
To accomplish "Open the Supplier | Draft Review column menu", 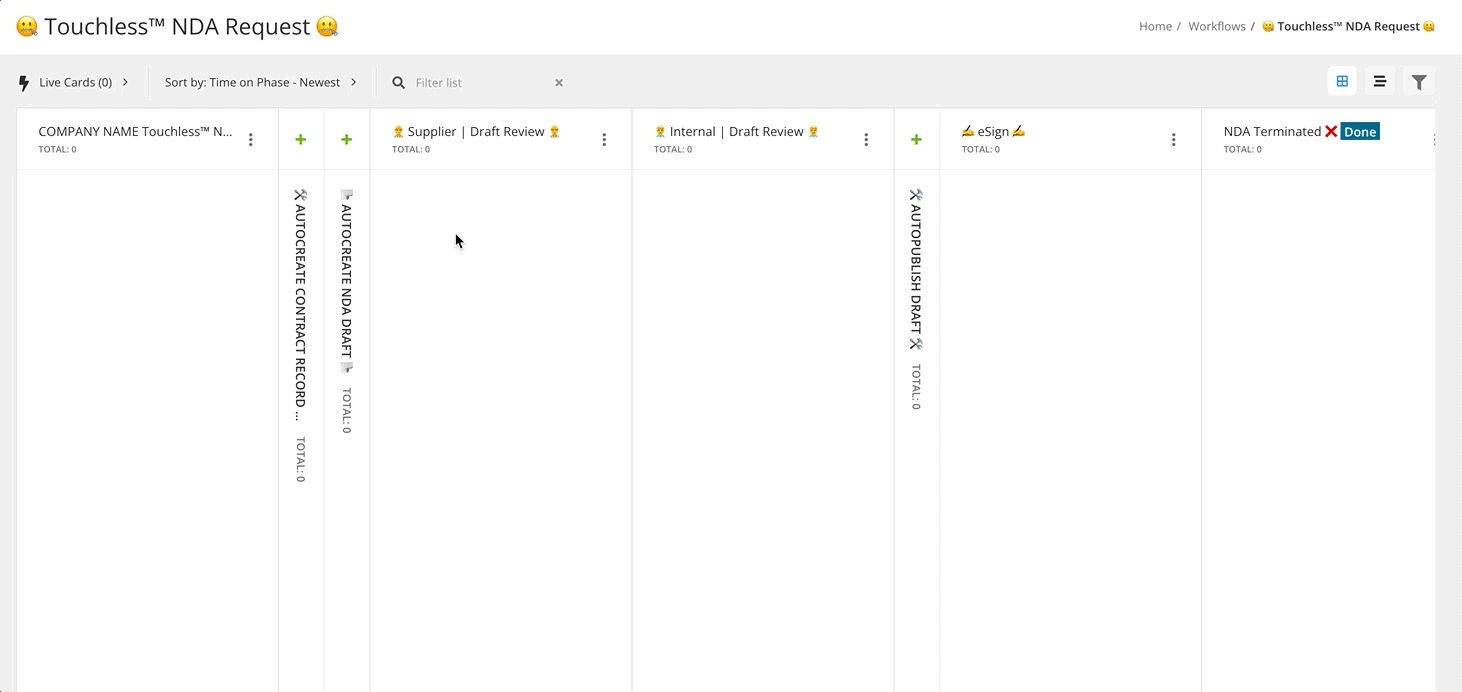I will [604, 140].
